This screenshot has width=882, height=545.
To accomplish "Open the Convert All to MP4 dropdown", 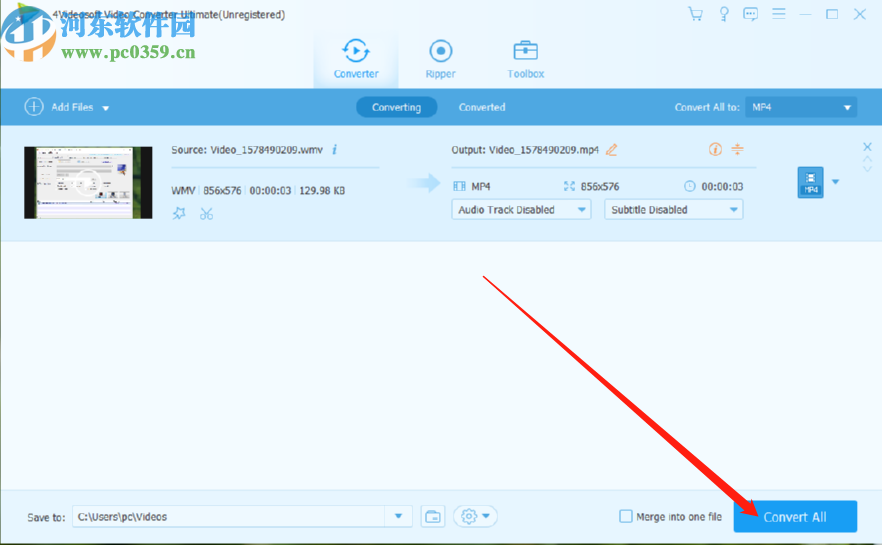I will [x=801, y=107].
